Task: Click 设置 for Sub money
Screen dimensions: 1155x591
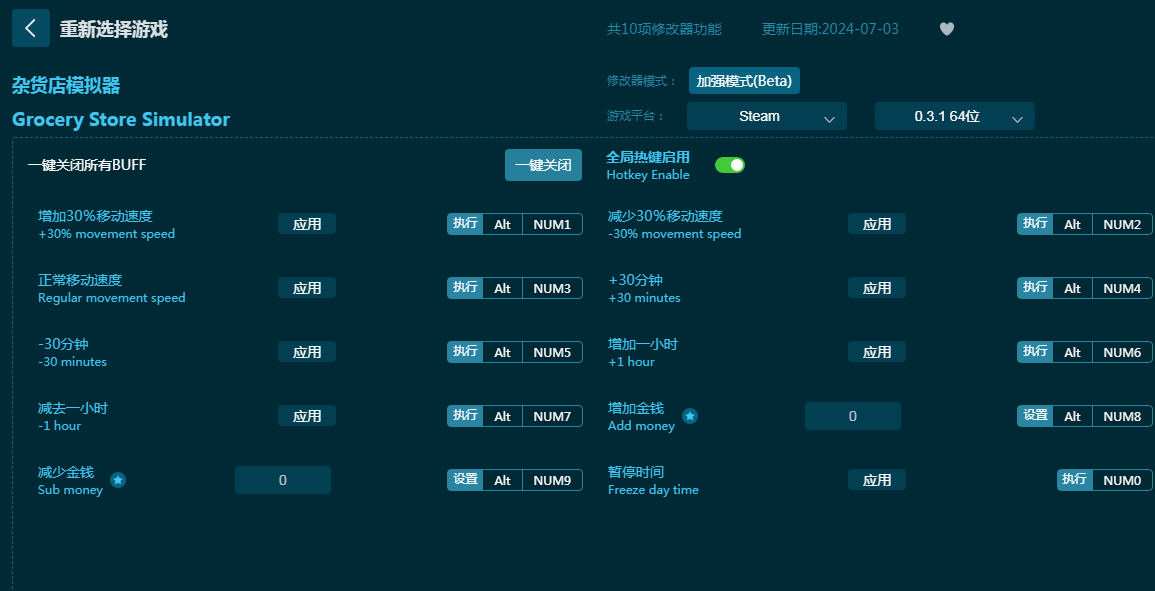Action: click(x=465, y=480)
